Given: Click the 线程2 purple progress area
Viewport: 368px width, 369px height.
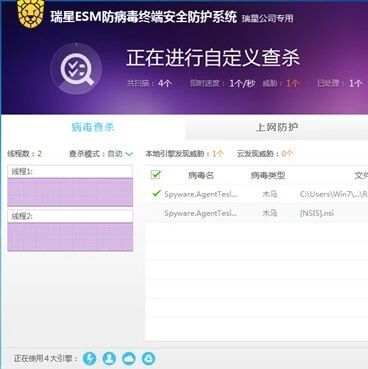Looking at the screenshot, I should click(70, 237).
